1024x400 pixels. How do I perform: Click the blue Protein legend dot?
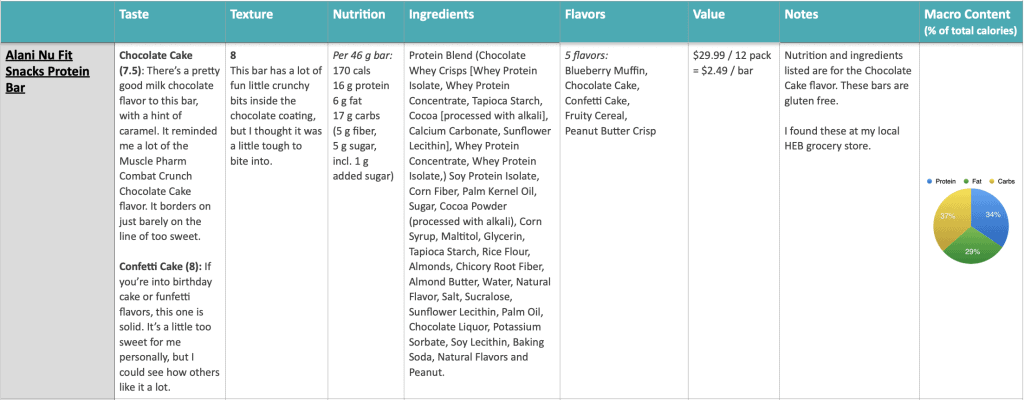tap(929, 181)
